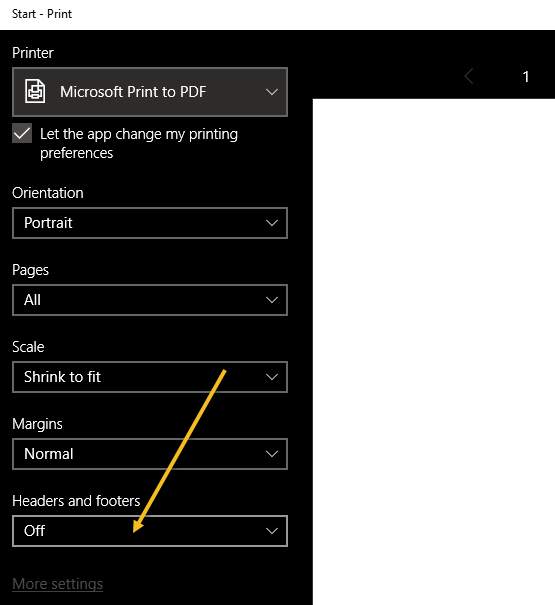Open the Pages dropdown showing All

pos(150,300)
